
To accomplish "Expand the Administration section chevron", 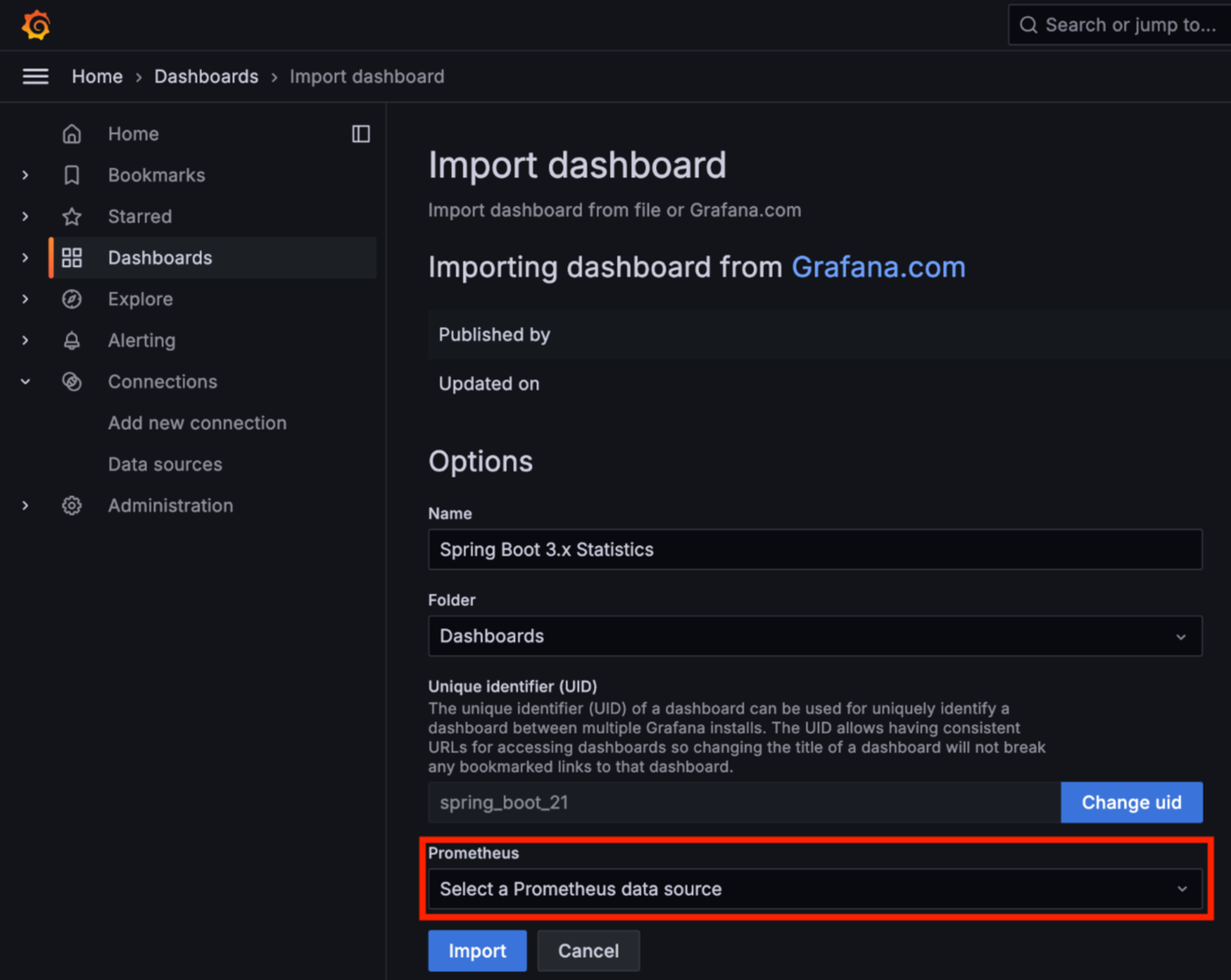I will click(x=26, y=506).
